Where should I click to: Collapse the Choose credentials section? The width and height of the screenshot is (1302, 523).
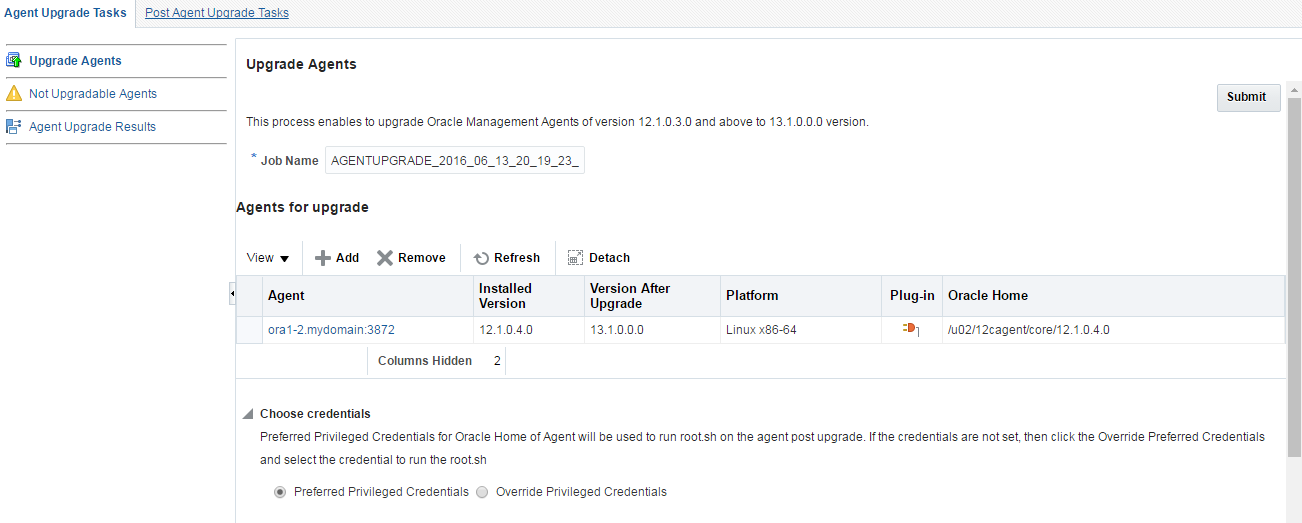[248, 414]
